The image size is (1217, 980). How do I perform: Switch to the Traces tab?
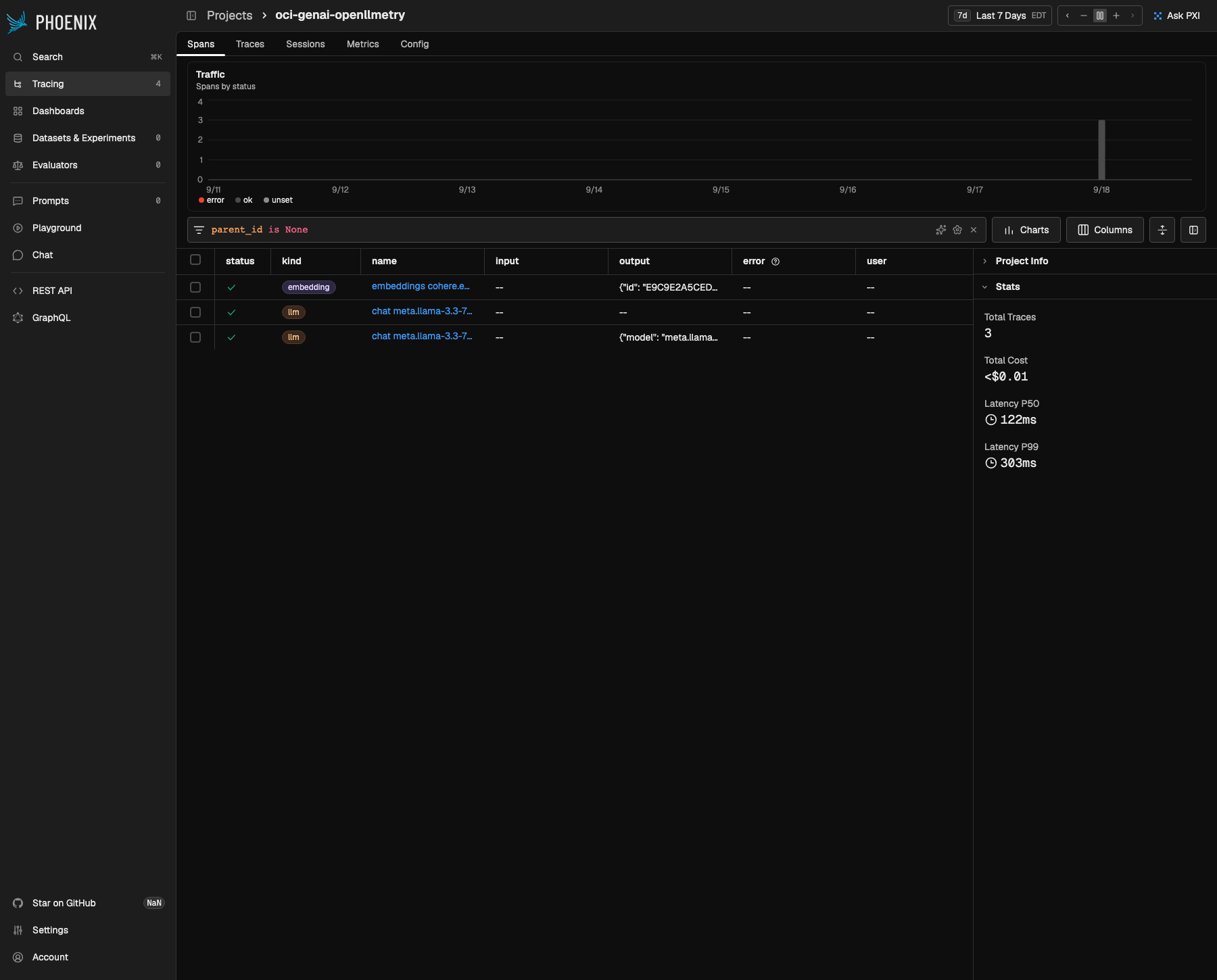[250, 44]
